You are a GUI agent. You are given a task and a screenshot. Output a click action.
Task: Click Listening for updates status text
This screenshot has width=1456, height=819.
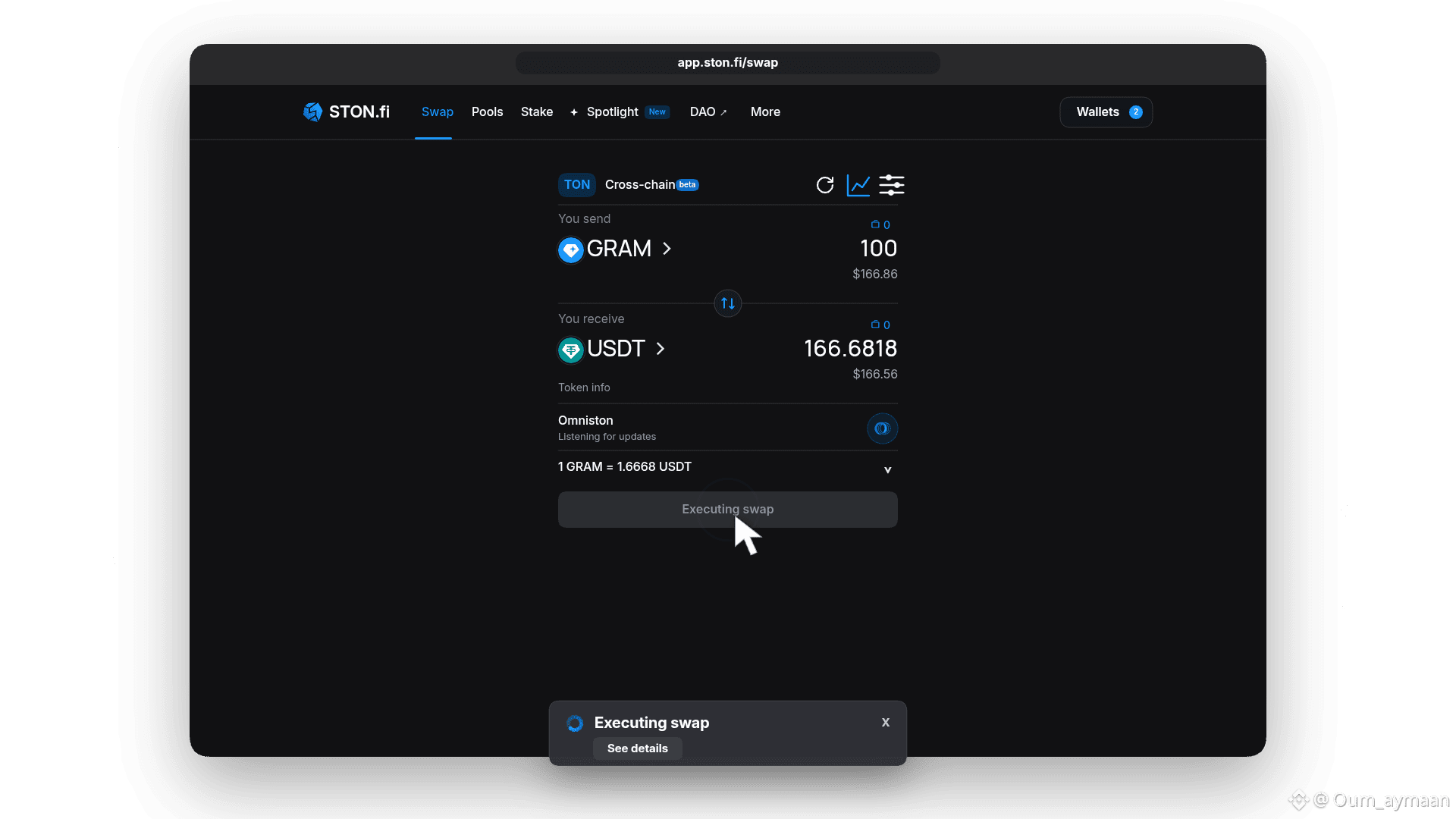point(607,437)
